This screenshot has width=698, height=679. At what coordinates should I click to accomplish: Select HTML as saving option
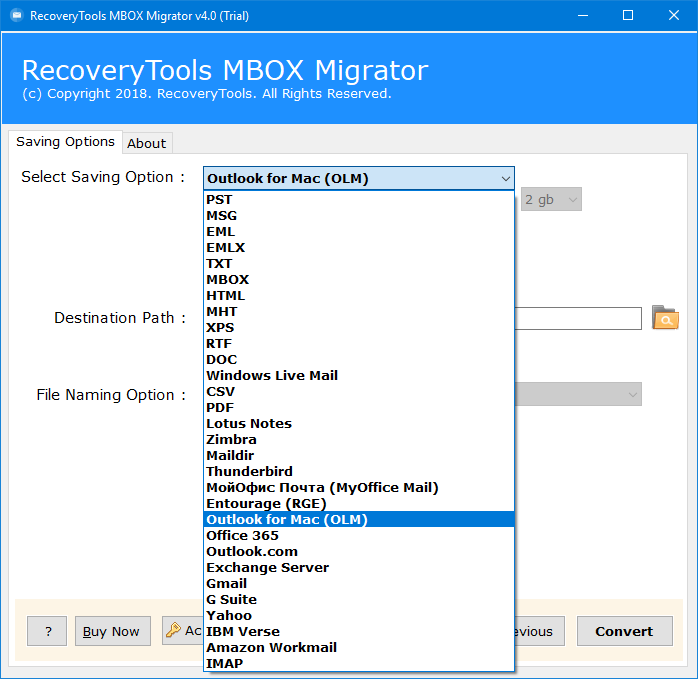359,296
